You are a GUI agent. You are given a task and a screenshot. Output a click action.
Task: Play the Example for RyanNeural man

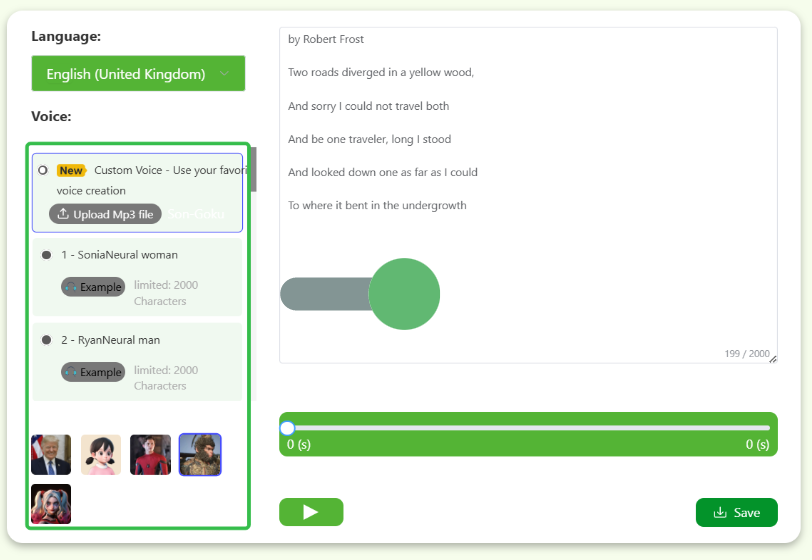(x=93, y=371)
